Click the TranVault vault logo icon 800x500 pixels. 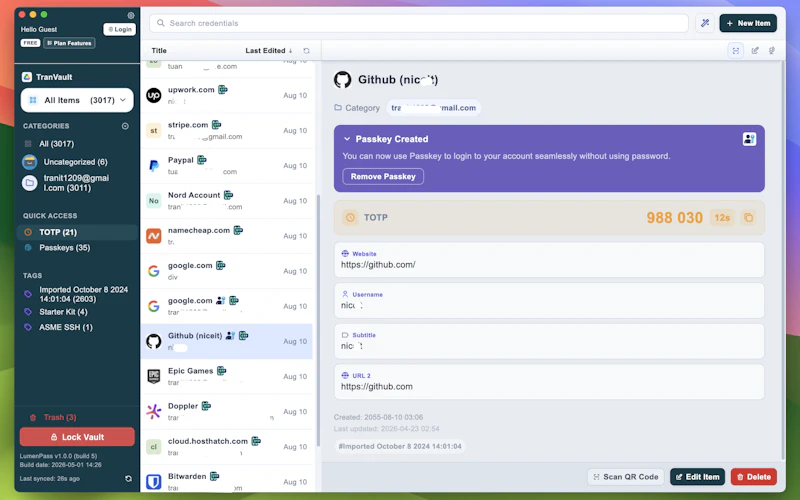click(27, 77)
